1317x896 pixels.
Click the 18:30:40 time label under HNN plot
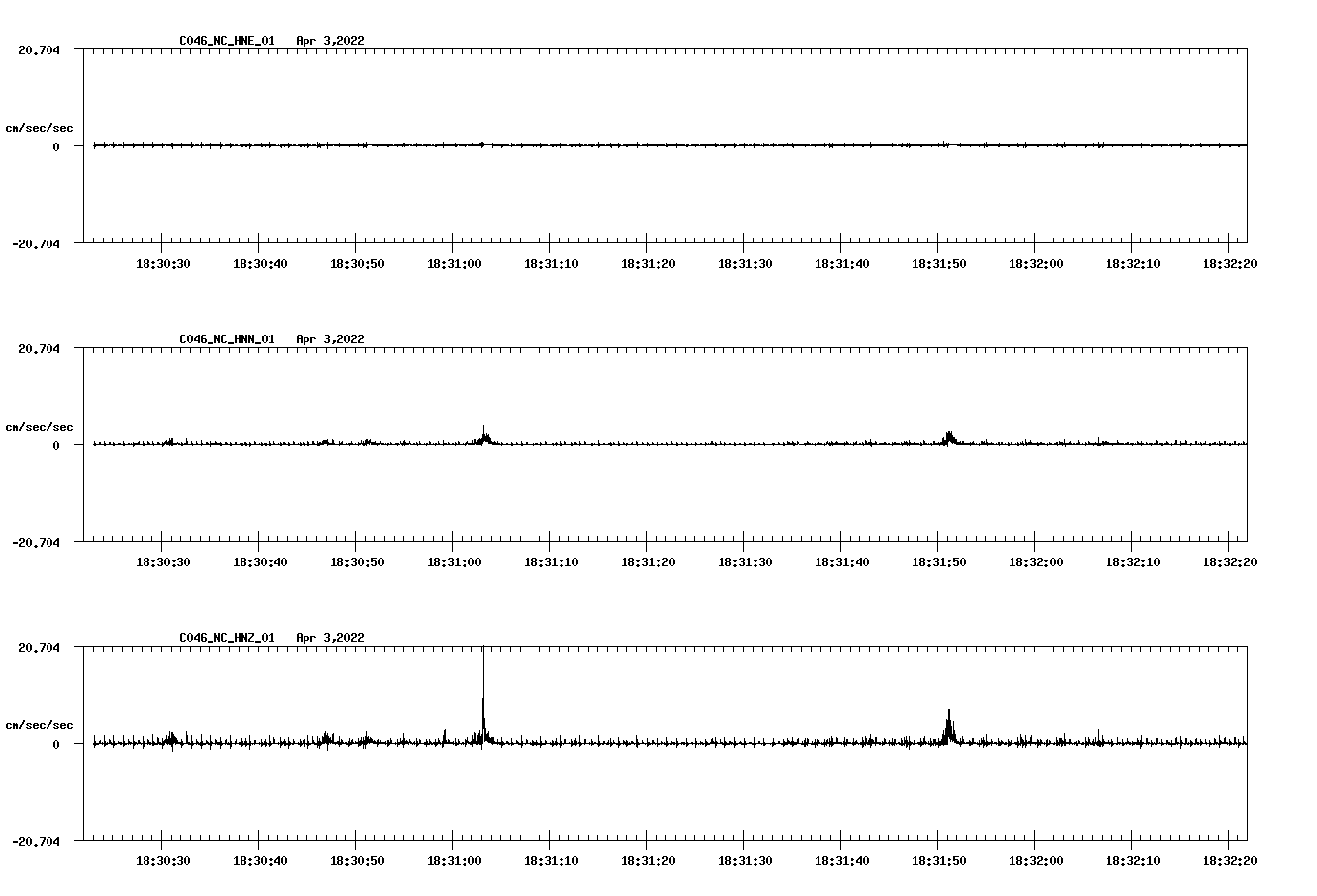pos(260,562)
